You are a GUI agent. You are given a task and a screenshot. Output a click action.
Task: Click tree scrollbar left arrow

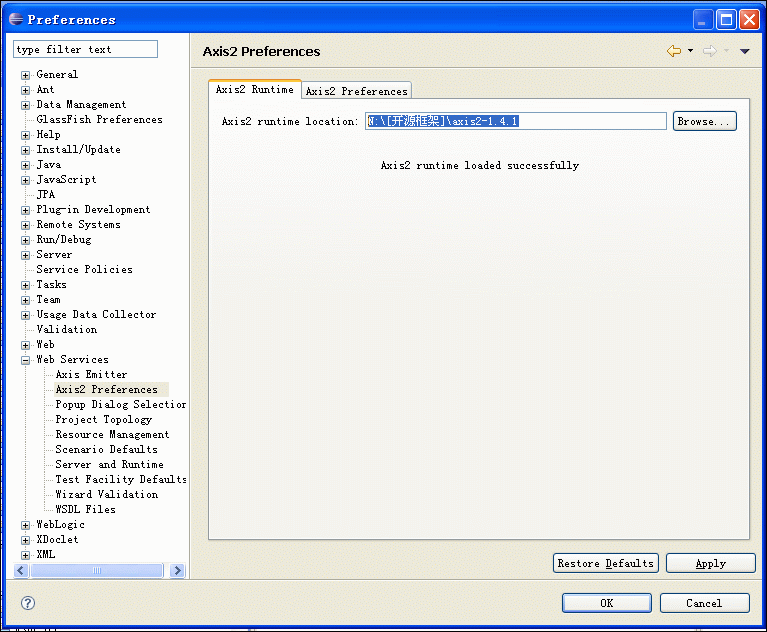pos(21,570)
